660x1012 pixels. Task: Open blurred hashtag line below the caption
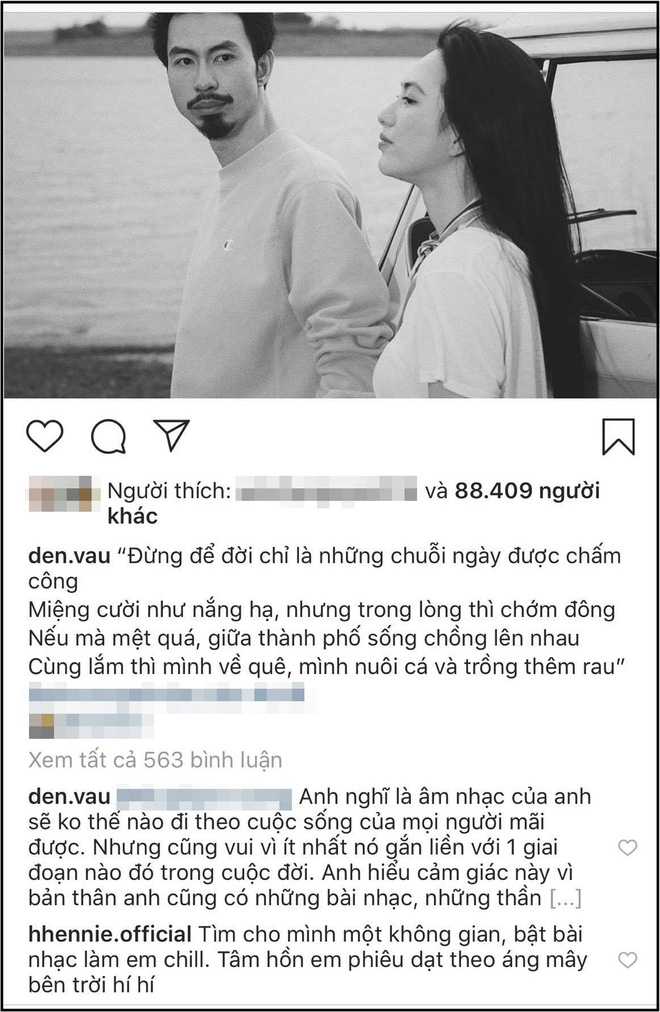(166, 695)
